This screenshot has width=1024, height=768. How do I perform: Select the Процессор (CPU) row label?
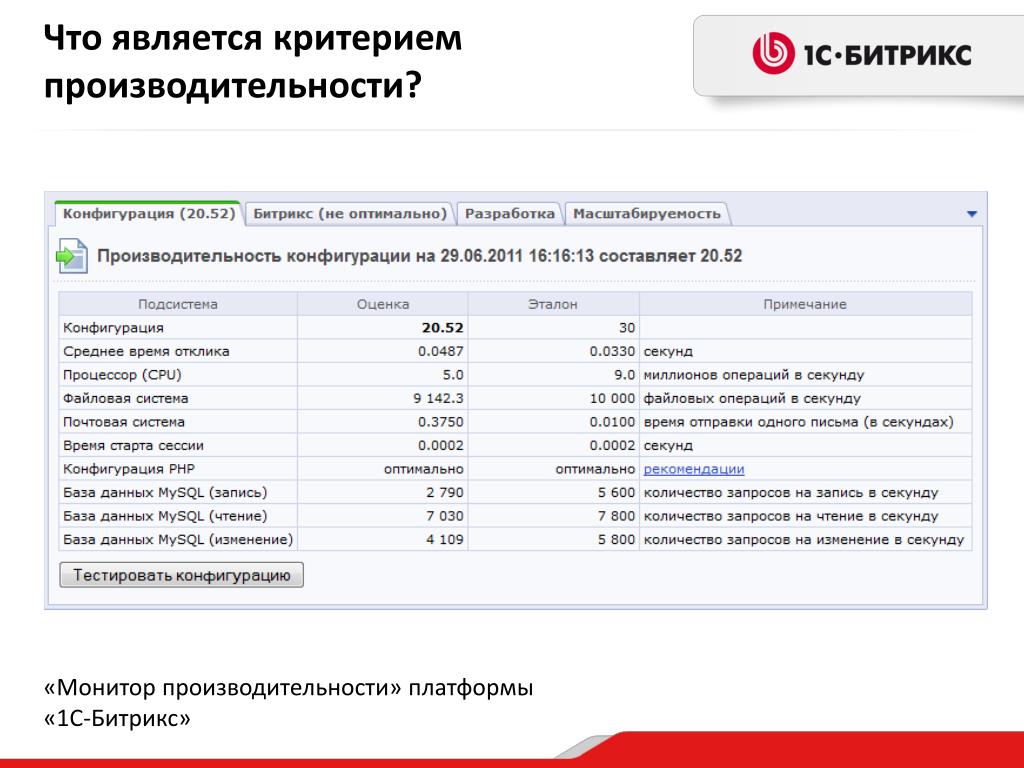tap(122, 375)
